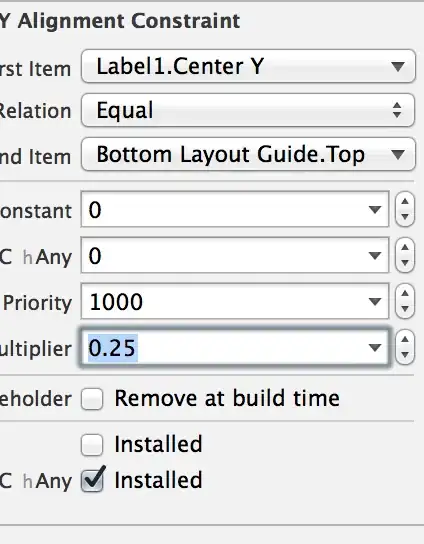The image size is (424, 544).
Task: Check the default Installed checkbox
Action: tap(92, 445)
